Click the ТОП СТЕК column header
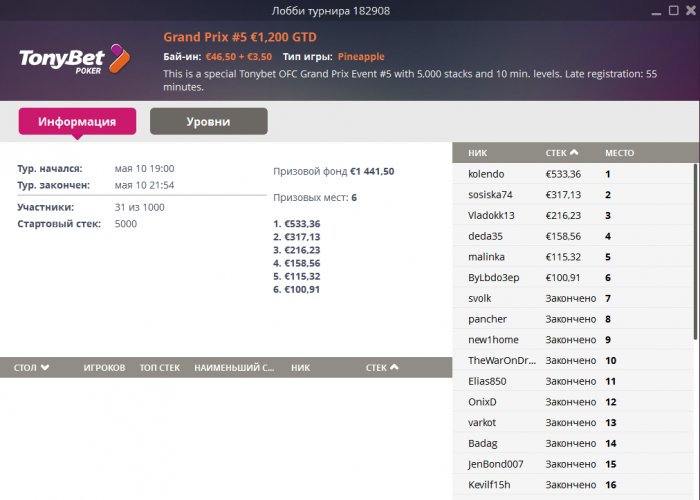This screenshot has height=500, width=700. coord(160,368)
